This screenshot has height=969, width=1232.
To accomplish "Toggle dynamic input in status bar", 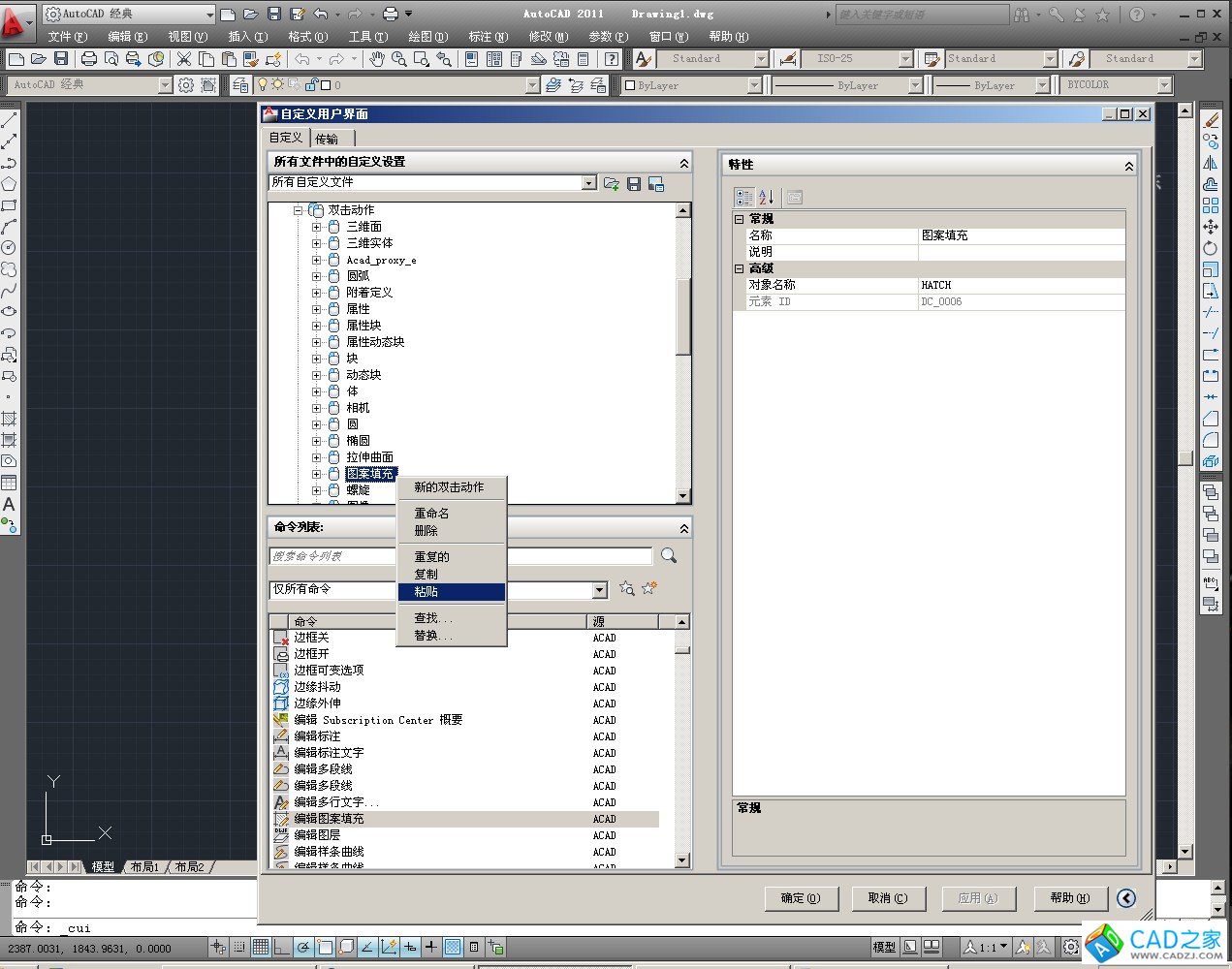I will [410, 947].
